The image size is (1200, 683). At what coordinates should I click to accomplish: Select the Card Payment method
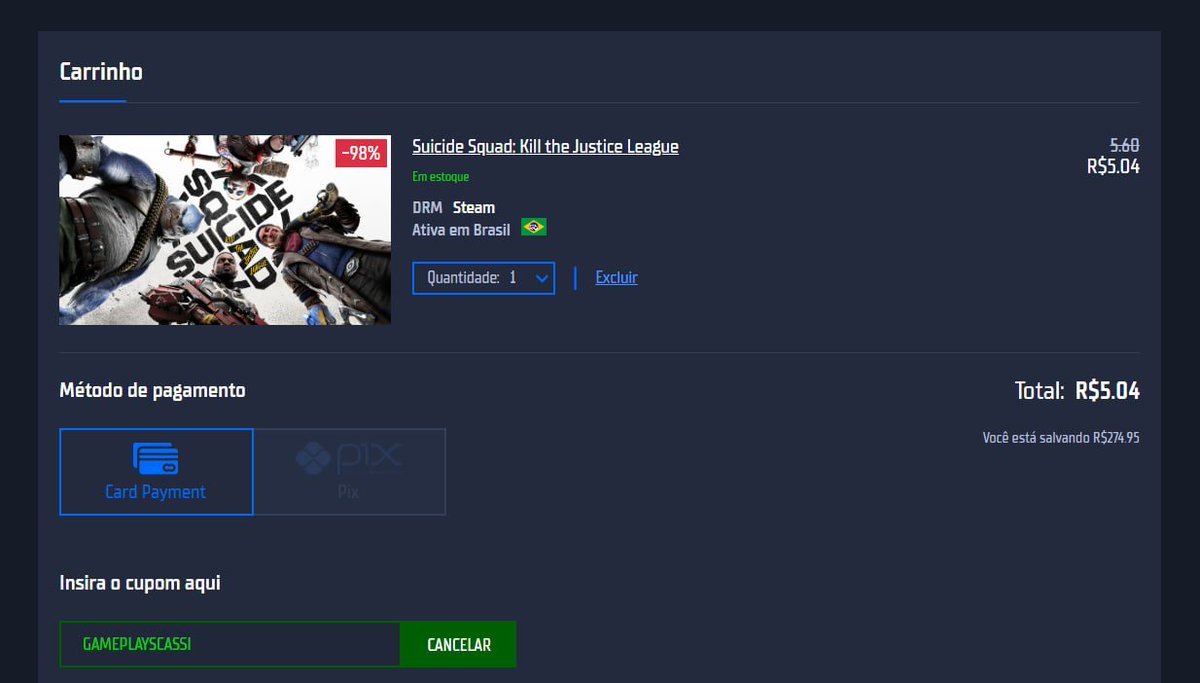point(156,472)
